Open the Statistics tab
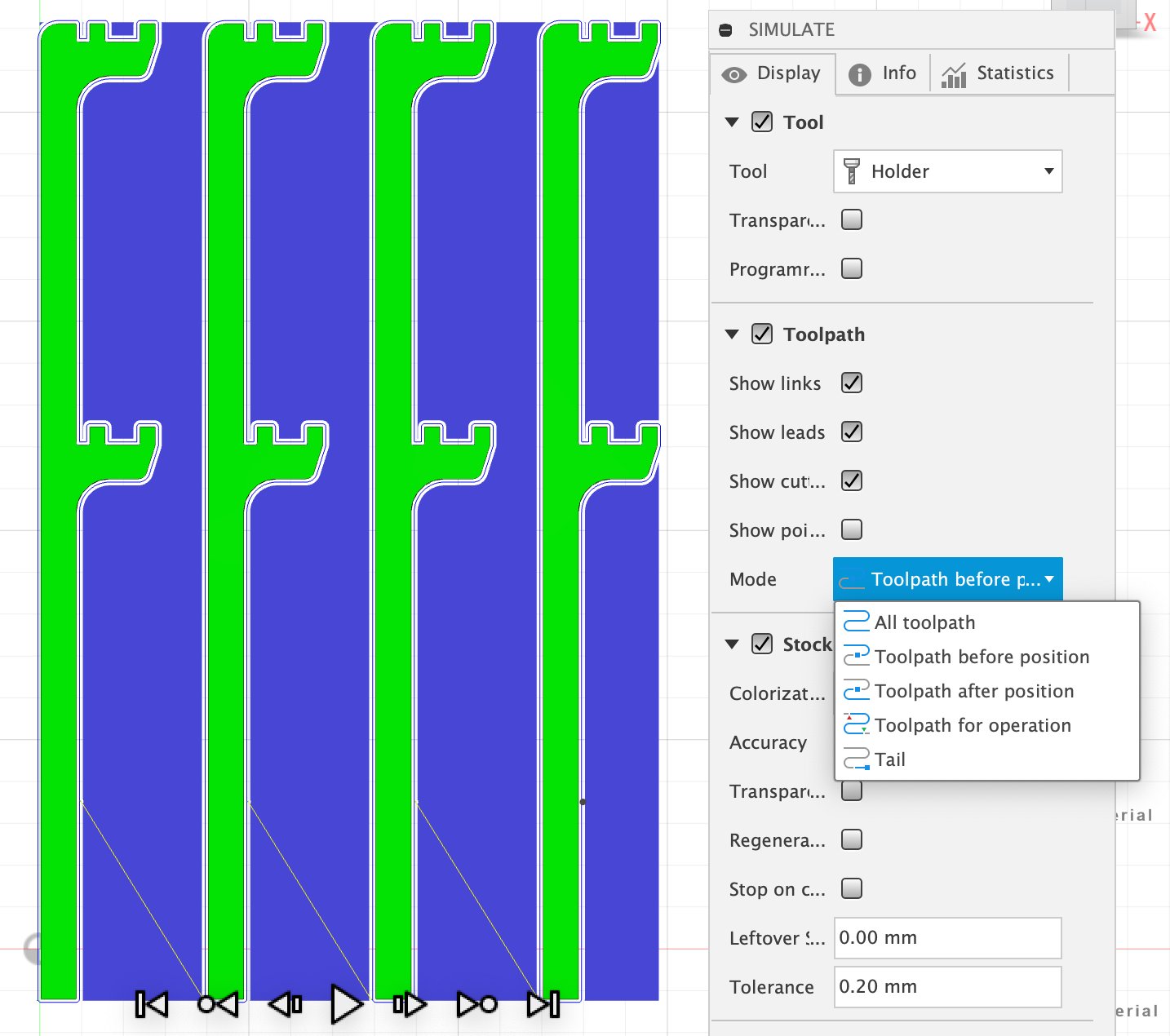Image resolution: width=1170 pixels, height=1036 pixels. pyautogui.click(x=999, y=73)
